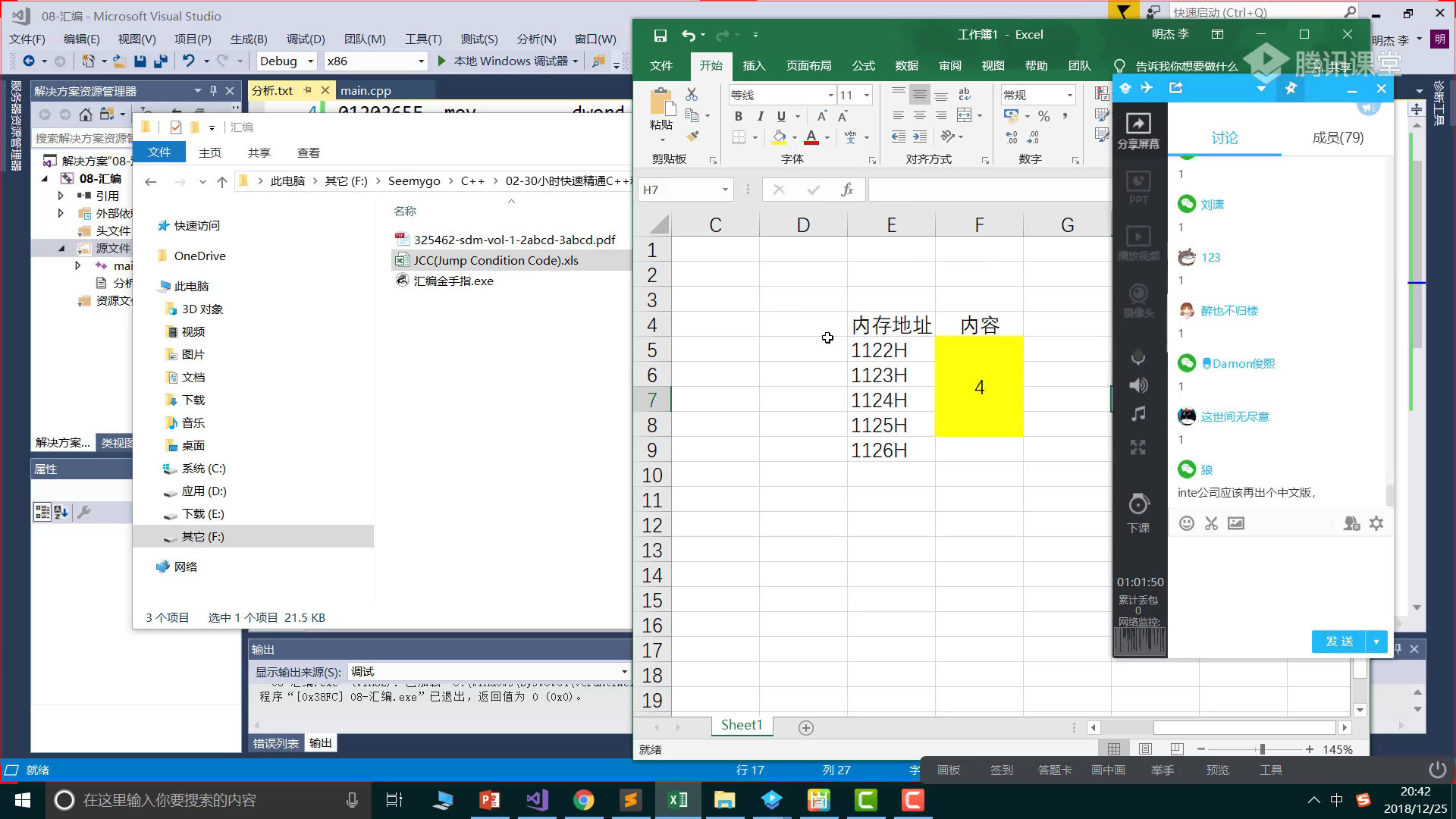Open the 查看 tab in File Explorer
1456x819 pixels.
coord(308,152)
